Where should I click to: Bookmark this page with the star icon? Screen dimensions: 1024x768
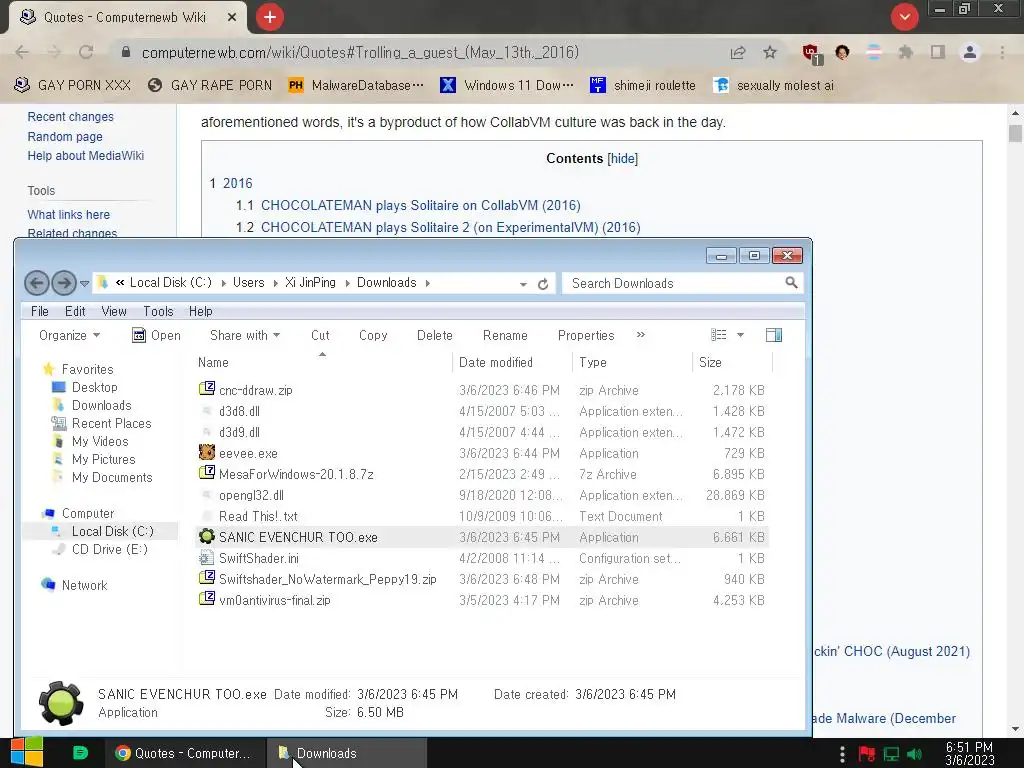(x=770, y=52)
